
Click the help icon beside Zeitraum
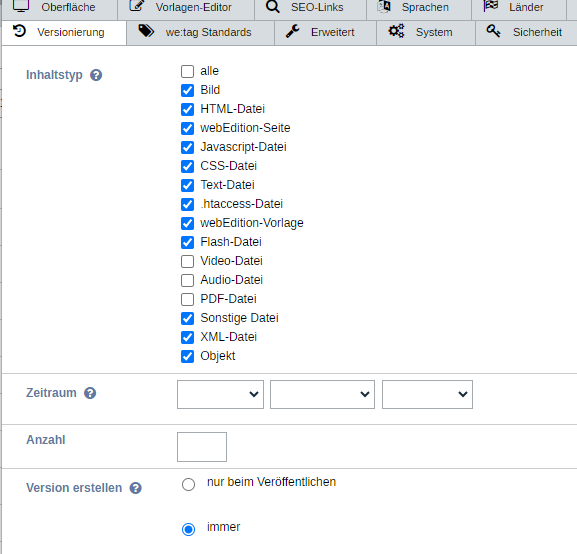tap(90, 393)
